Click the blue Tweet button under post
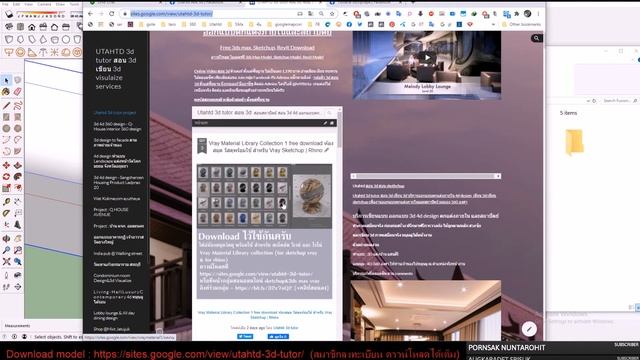The image size is (640, 360). pos(245,336)
